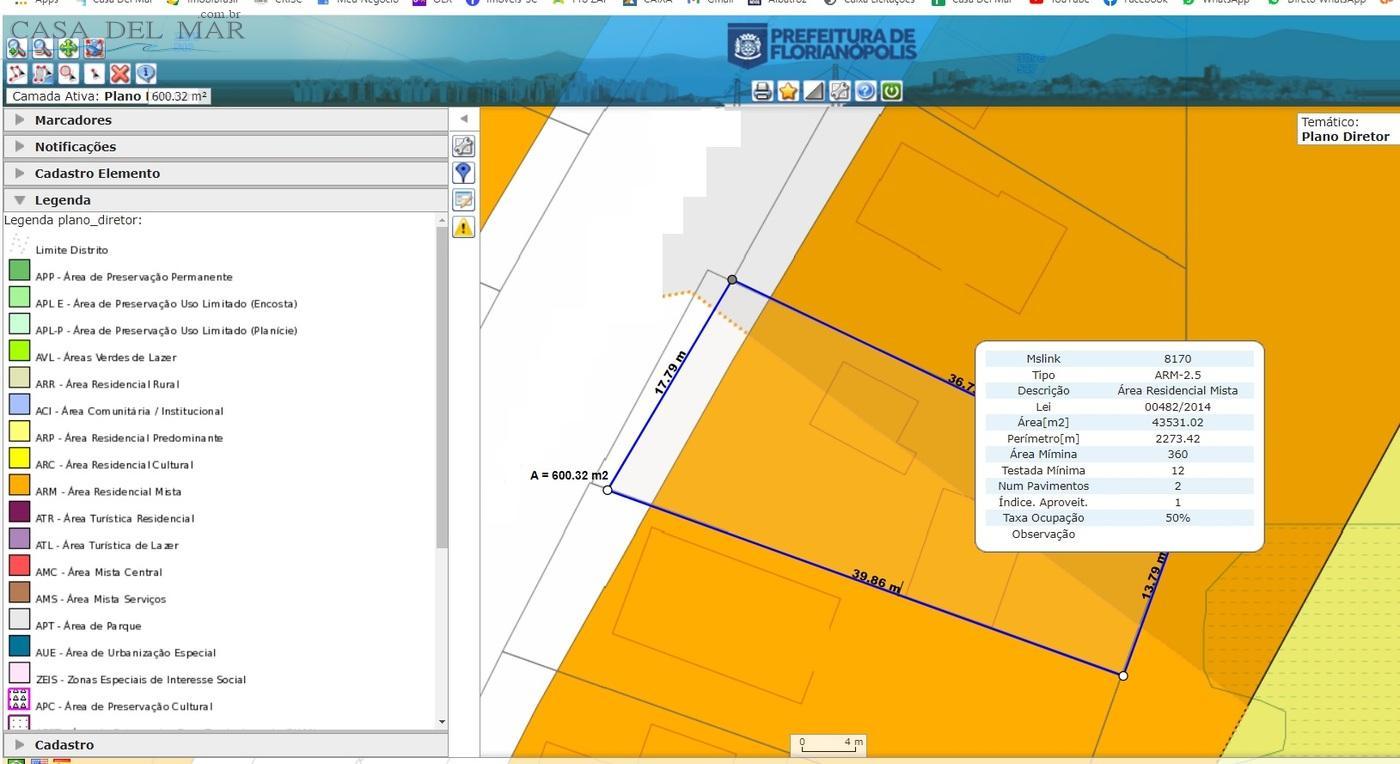
Task: Click 'ARR - Área Residencial Rural' entry
Action: [107, 384]
